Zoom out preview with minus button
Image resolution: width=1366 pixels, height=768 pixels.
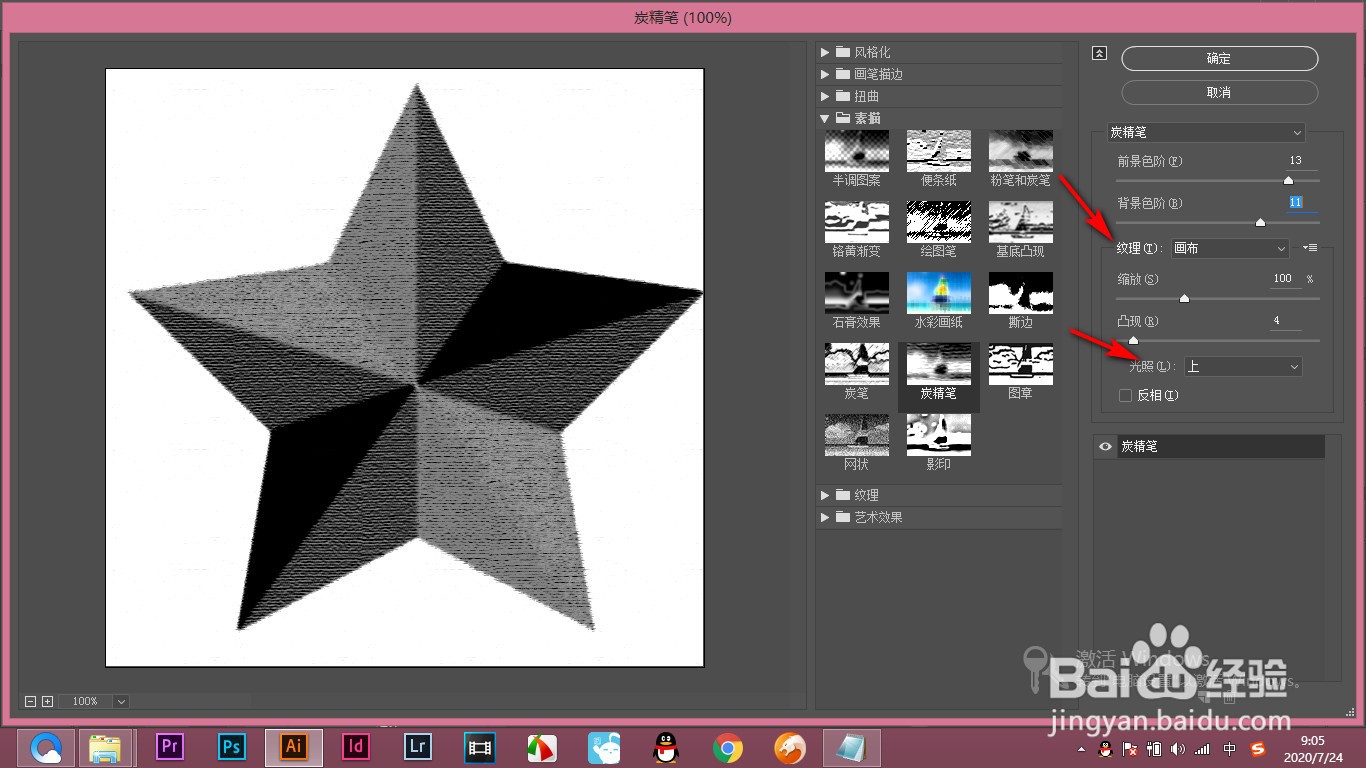pyautogui.click(x=31, y=702)
